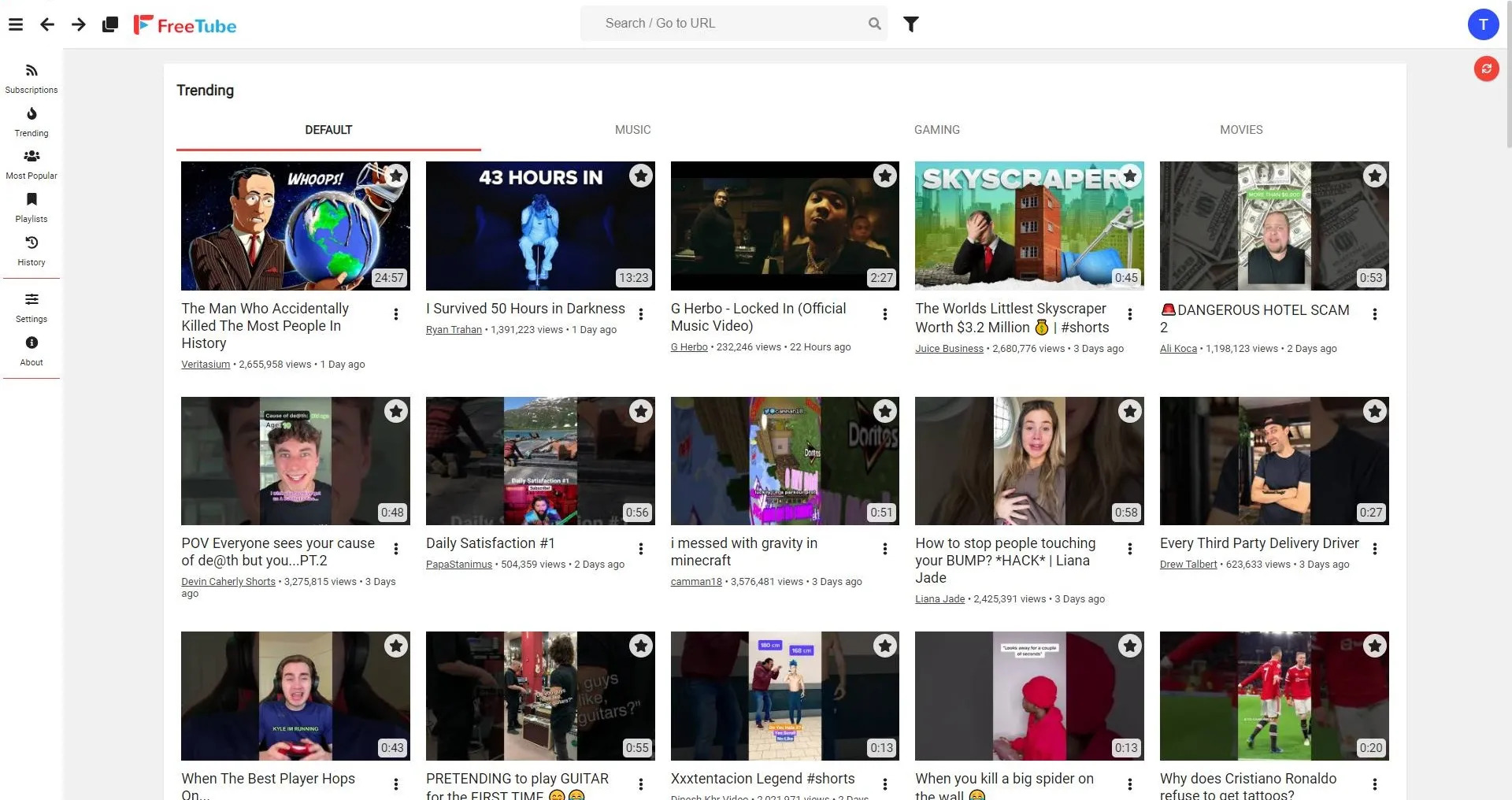
Task: Click the Search / Go to URL field
Action: 732,23
